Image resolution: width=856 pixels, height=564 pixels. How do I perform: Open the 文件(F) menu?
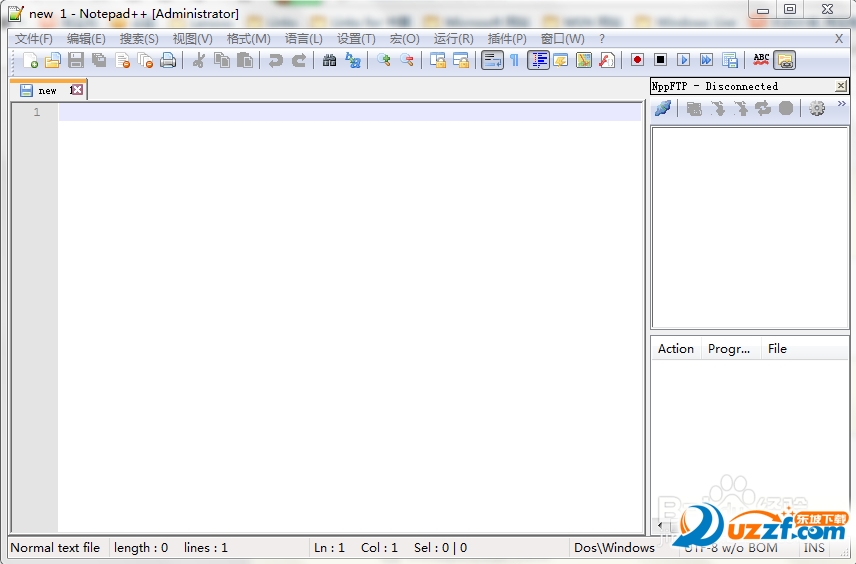click(x=33, y=39)
